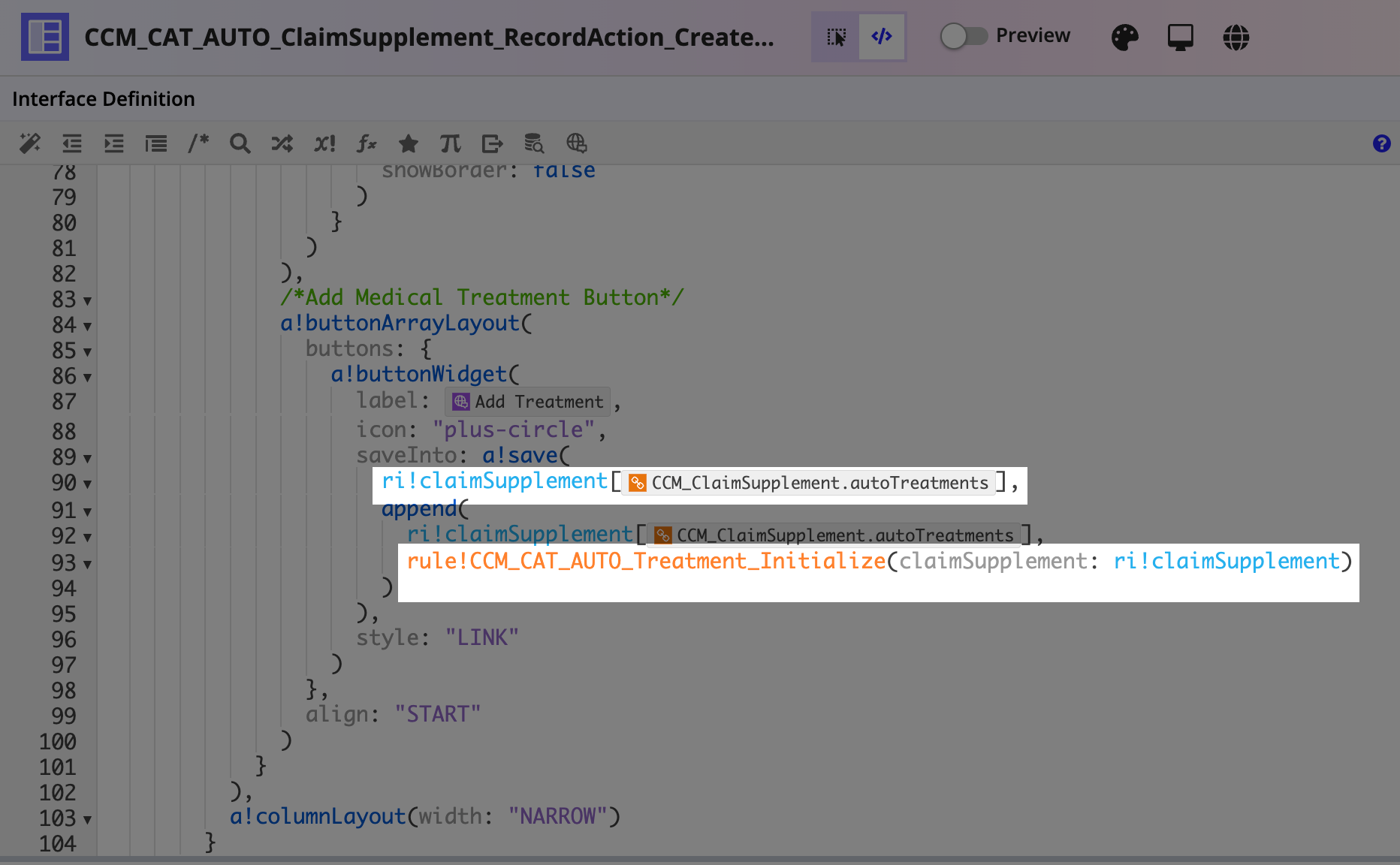The width and height of the screenshot is (1400, 865).
Task: Open the function fx icon
Action: tap(367, 143)
